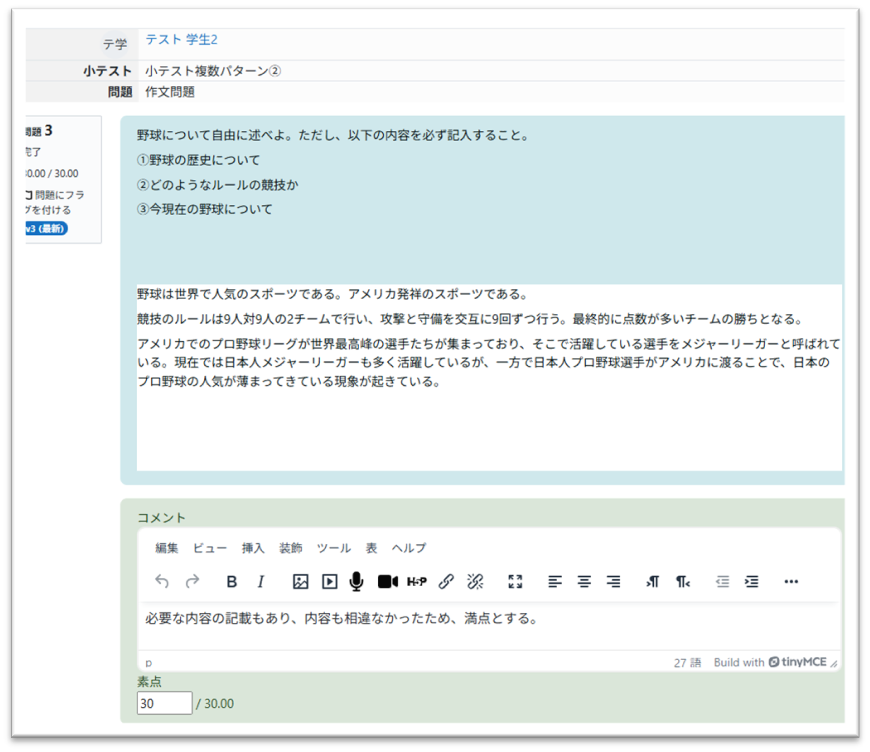Open the overflow toolbar menu (...)
Viewport: 870px width, 752px height.
(x=791, y=582)
